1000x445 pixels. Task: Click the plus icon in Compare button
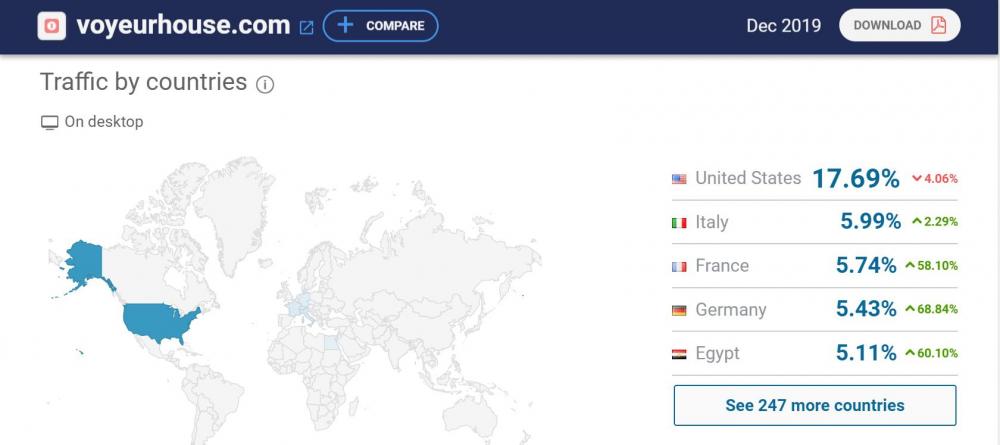[345, 25]
